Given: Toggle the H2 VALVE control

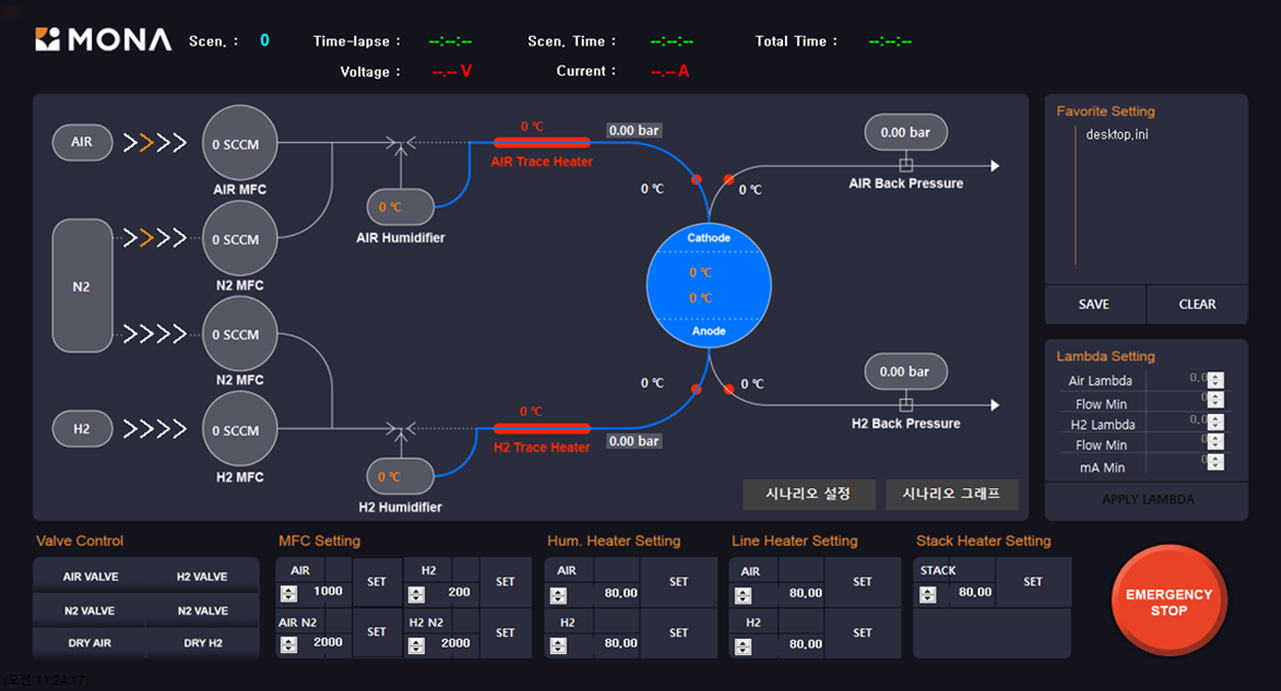Looking at the screenshot, I should pyautogui.click(x=202, y=577).
